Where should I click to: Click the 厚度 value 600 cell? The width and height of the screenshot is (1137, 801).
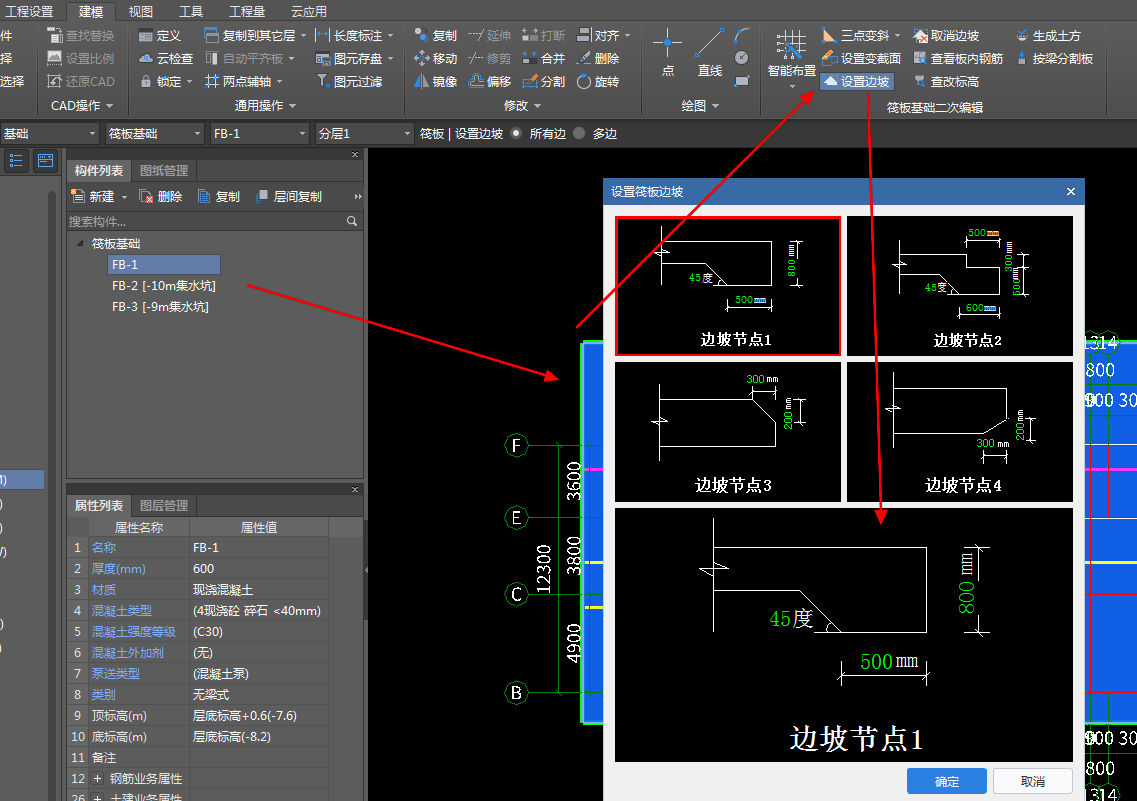[258, 568]
